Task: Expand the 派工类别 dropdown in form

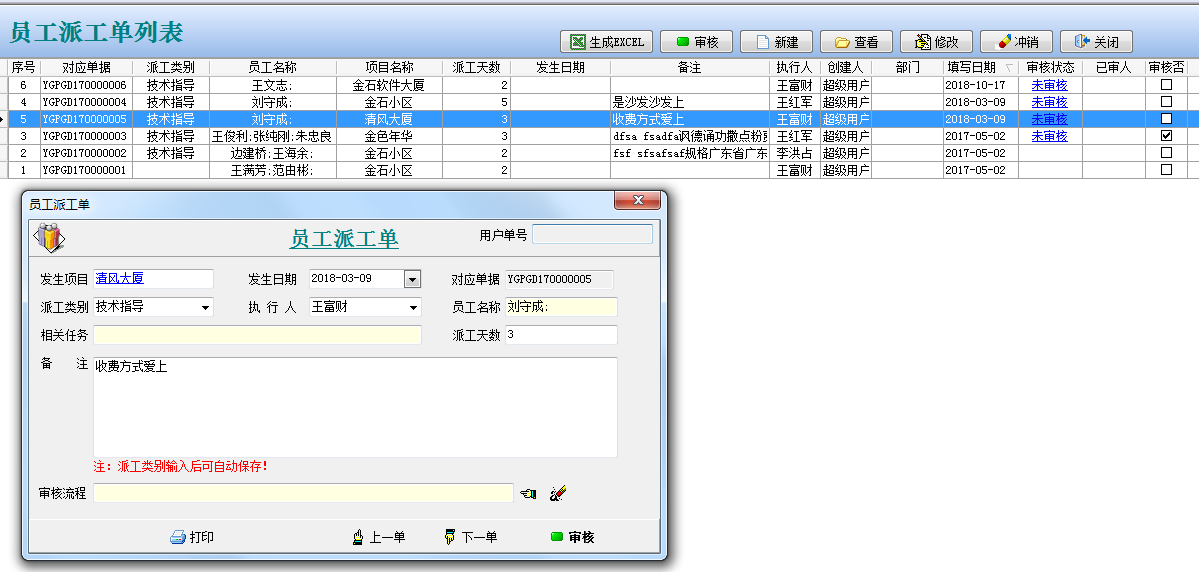Action: tap(206, 307)
